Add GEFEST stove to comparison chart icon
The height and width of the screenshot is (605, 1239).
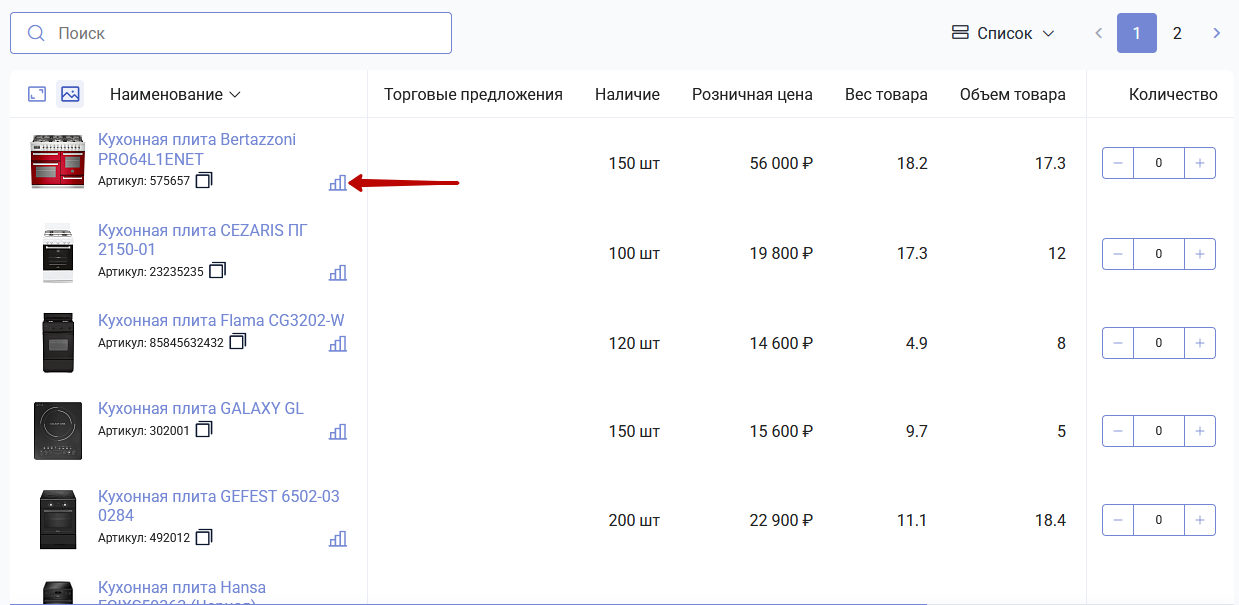(338, 538)
